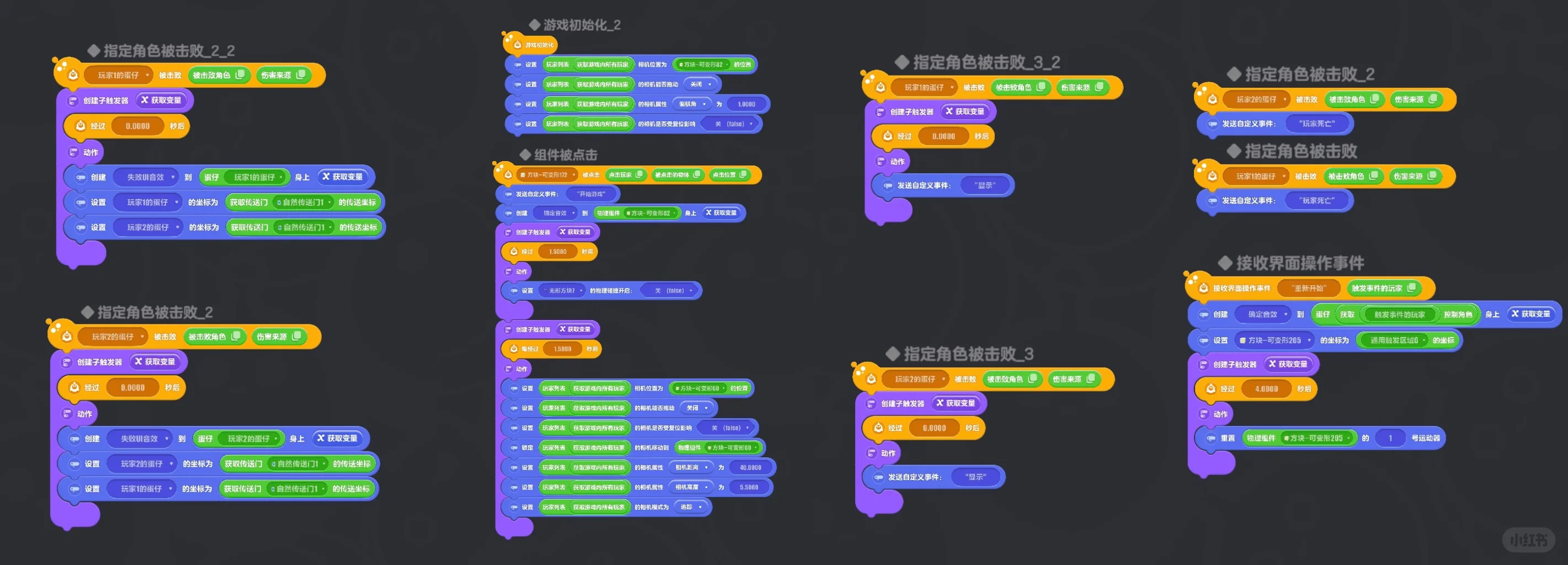Image resolution: width=1568 pixels, height=565 pixels.
Task: Click copy icon beside 点击玩家 parameter
Action: [x=639, y=175]
